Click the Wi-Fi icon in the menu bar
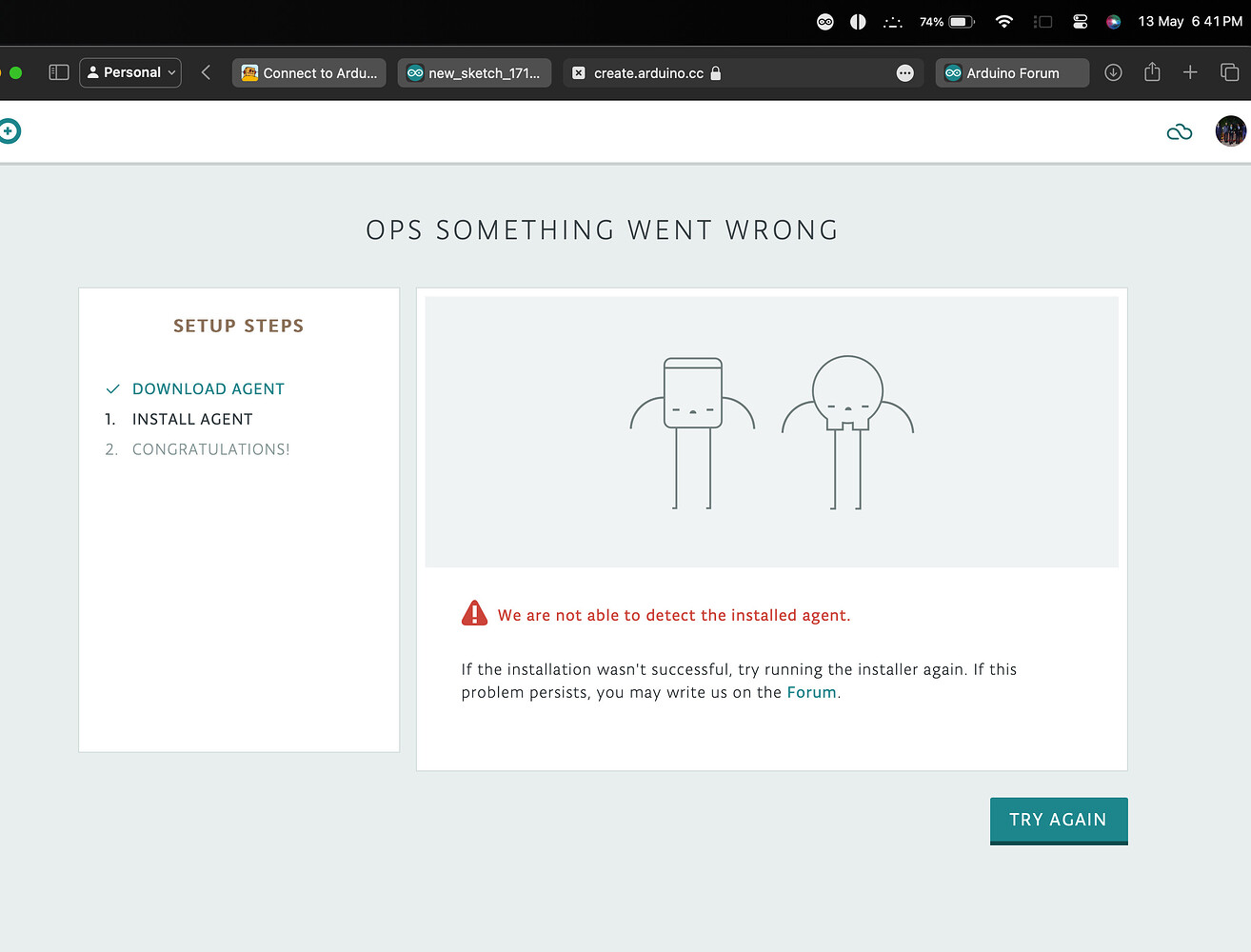 click(x=1003, y=21)
